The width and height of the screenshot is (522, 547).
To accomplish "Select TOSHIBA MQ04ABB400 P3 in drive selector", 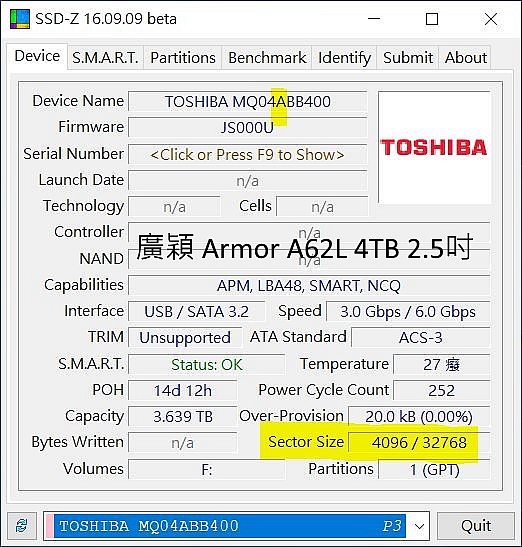I will click(226, 526).
